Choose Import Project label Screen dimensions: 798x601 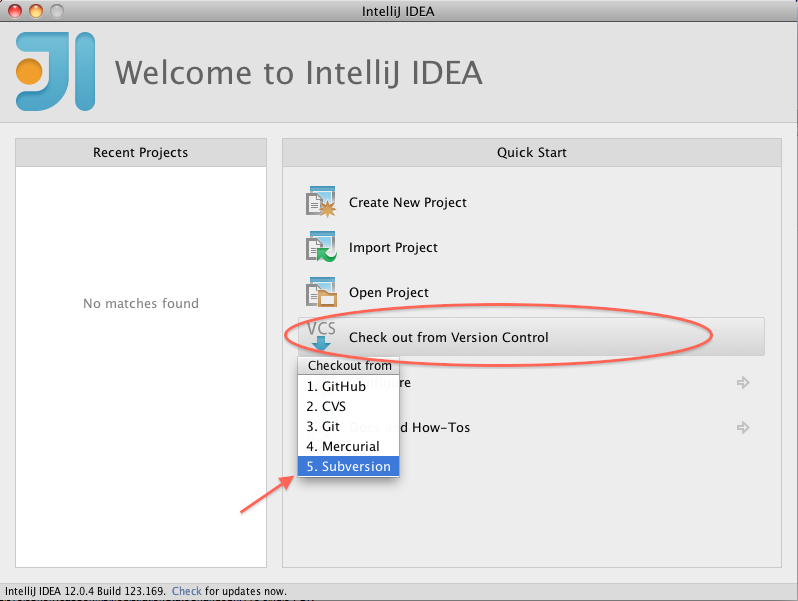click(x=393, y=247)
